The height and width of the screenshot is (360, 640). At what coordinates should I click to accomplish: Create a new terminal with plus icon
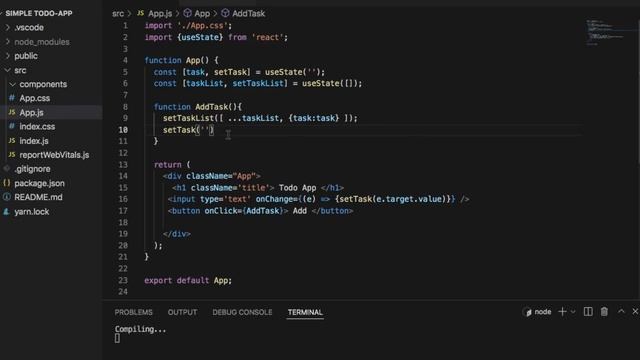point(562,312)
